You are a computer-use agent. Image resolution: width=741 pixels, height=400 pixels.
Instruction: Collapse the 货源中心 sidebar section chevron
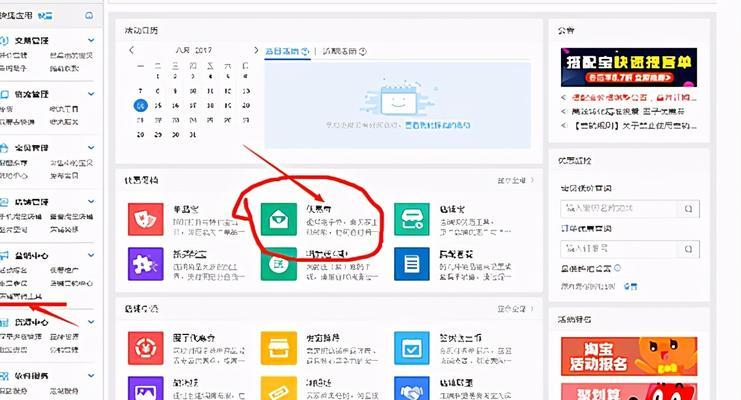click(91, 322)
